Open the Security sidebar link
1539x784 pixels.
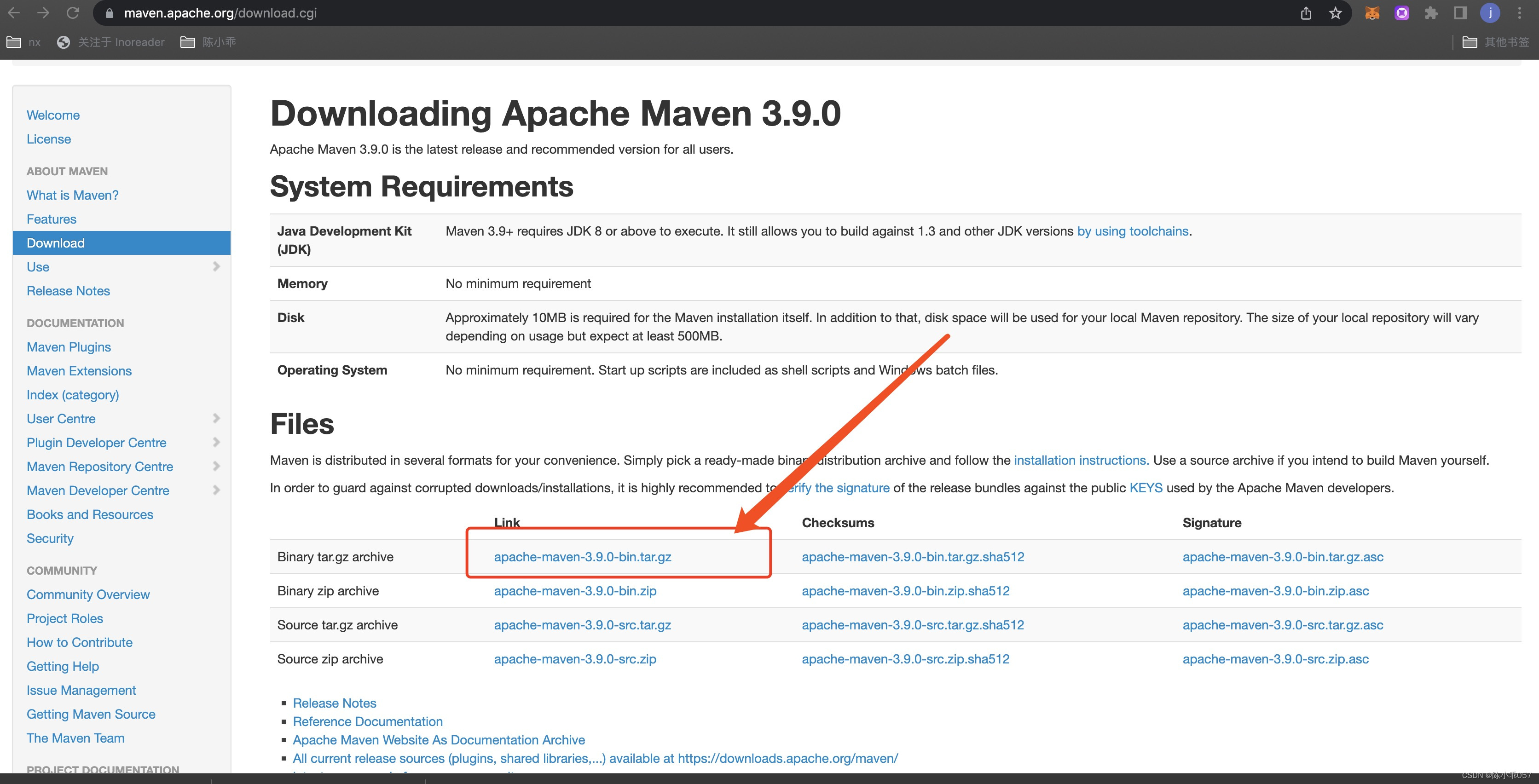(50, 538)
